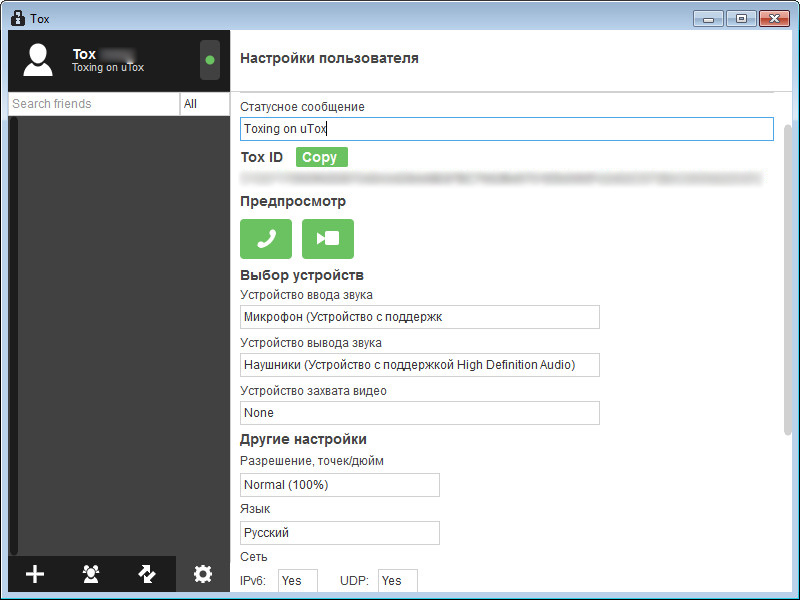Click the create group chat icon
This screenshot has height=600, width=800.
[91, 574]
